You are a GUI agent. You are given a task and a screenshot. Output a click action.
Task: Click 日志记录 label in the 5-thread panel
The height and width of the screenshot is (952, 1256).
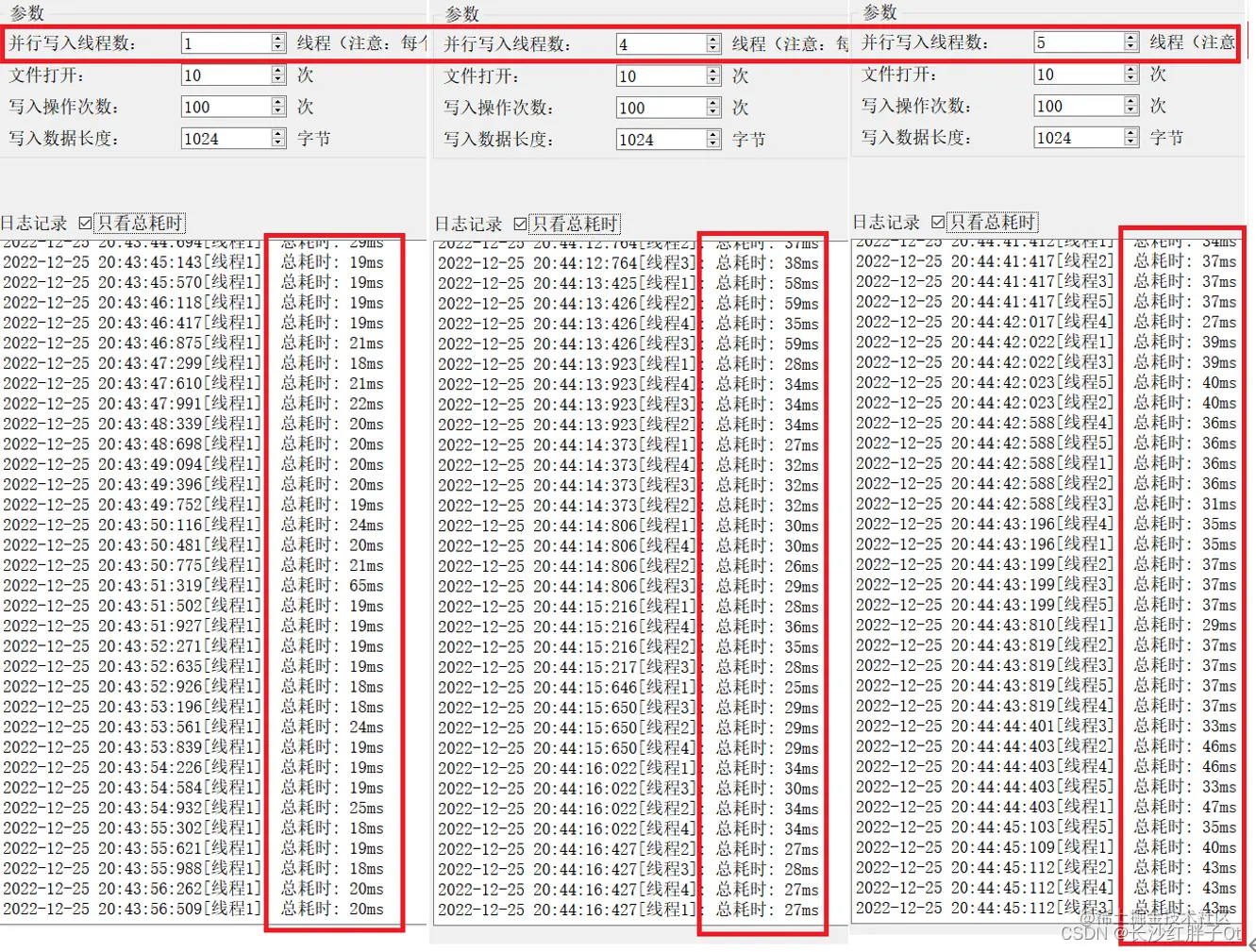coord(886,222)
